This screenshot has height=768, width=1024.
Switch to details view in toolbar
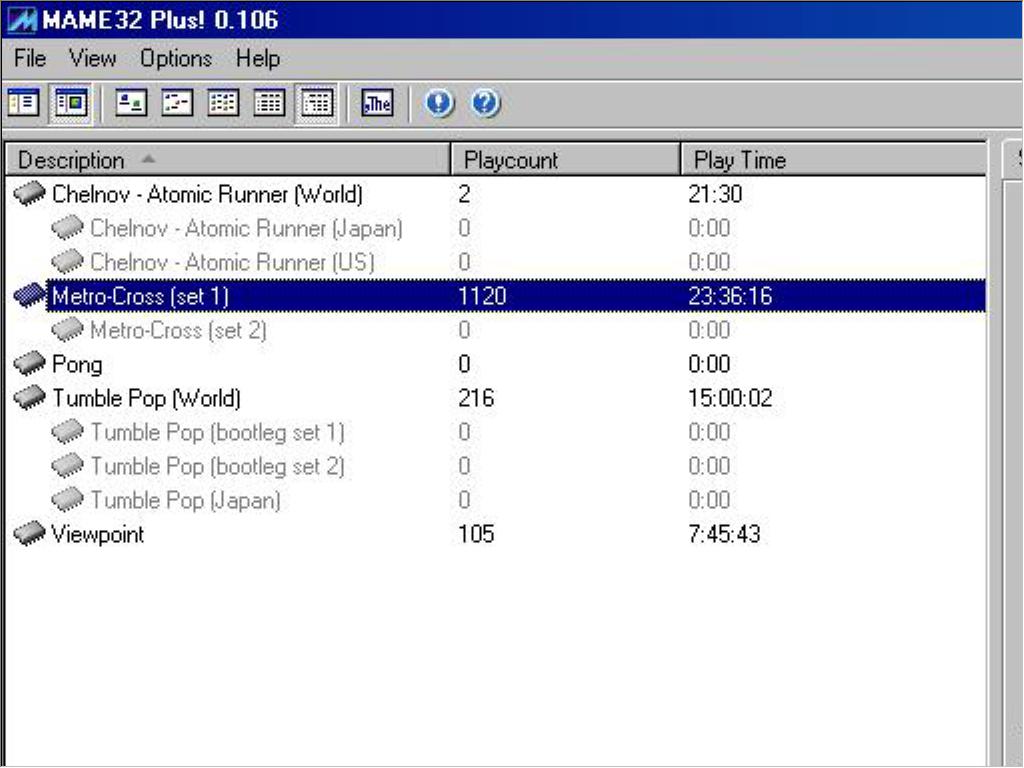tap(269, 103)
